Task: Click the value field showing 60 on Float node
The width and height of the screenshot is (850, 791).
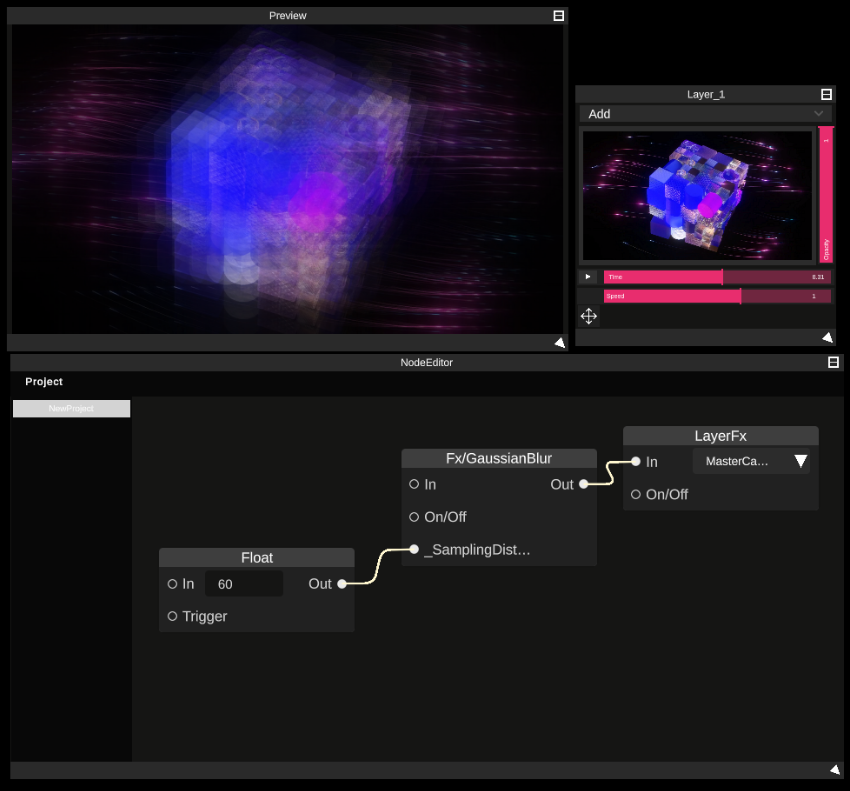Action: [x=243, y=583]
